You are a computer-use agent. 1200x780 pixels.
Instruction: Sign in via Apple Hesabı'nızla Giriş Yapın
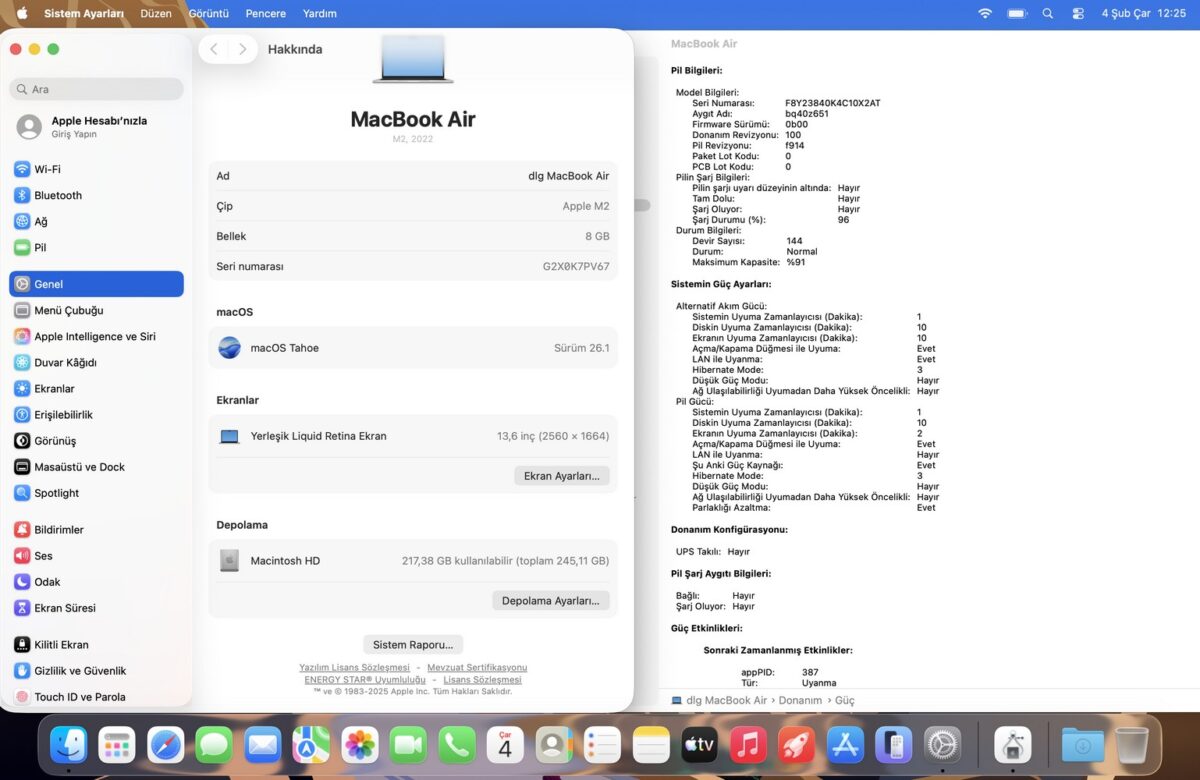[x=96, y=127]
